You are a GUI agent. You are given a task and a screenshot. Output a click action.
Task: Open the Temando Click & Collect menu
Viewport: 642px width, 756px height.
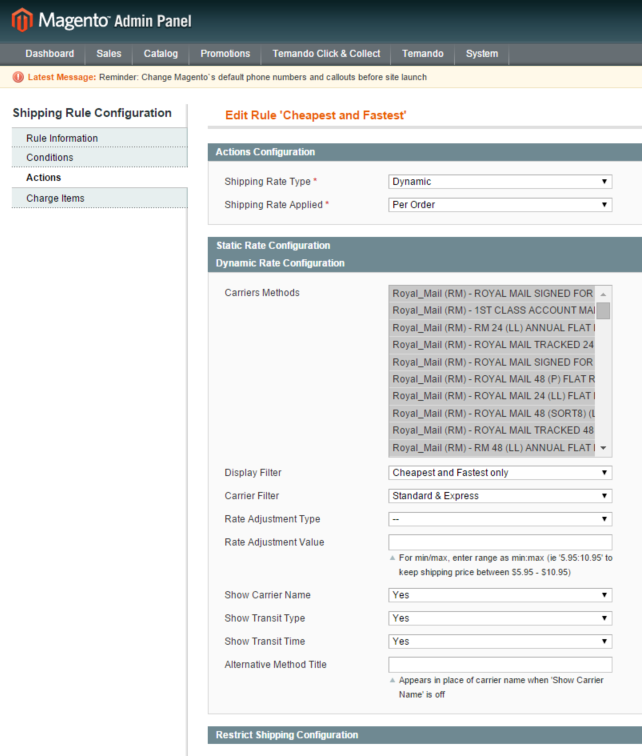pyautogui.click(x=326, y=54)
